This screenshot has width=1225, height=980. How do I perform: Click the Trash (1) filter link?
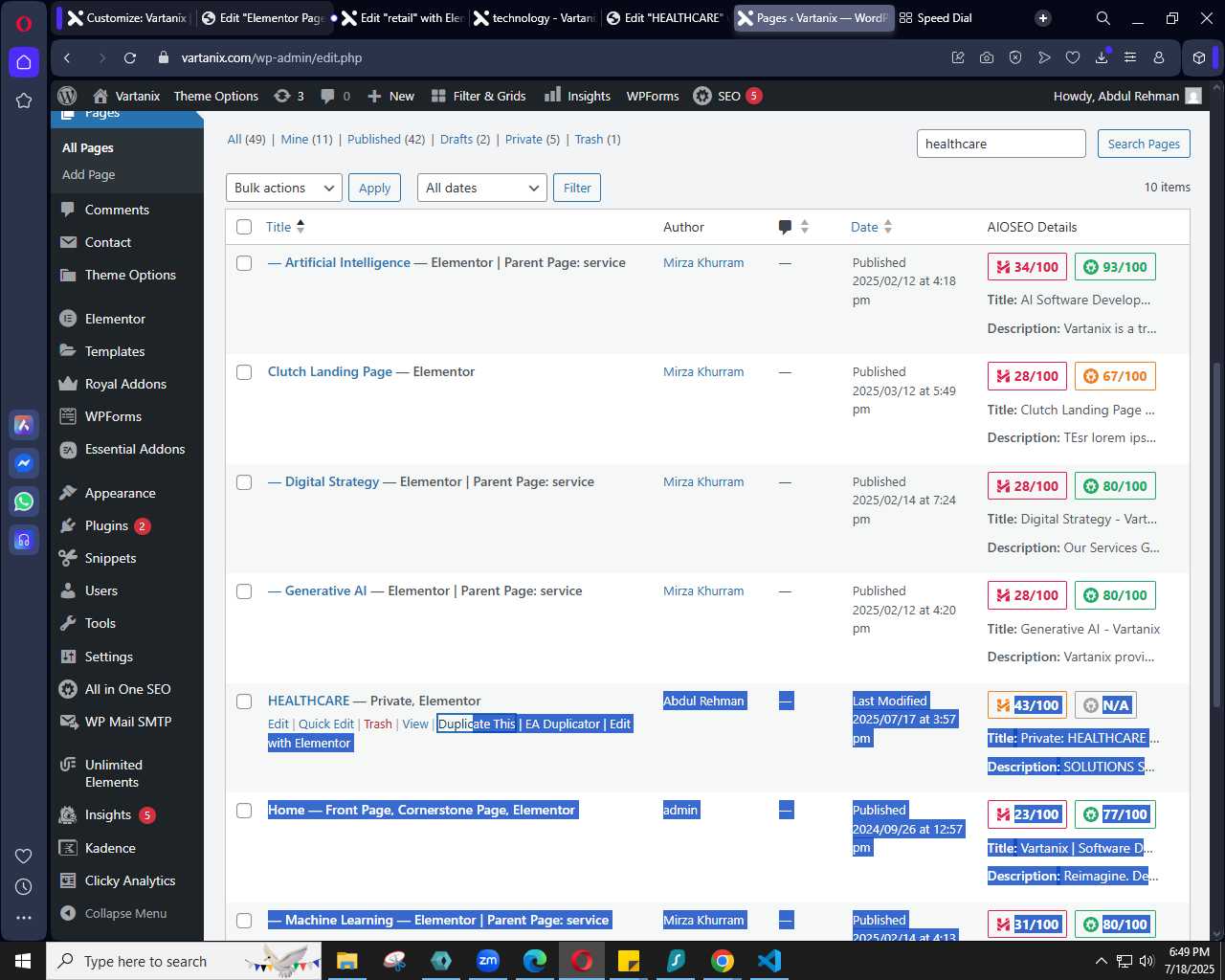597,139
